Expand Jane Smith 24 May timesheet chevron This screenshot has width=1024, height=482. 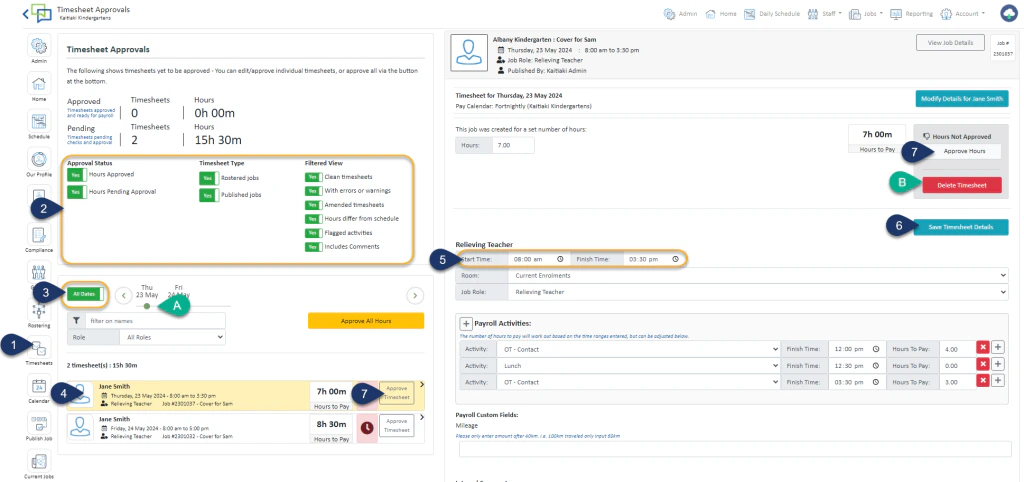421,417
